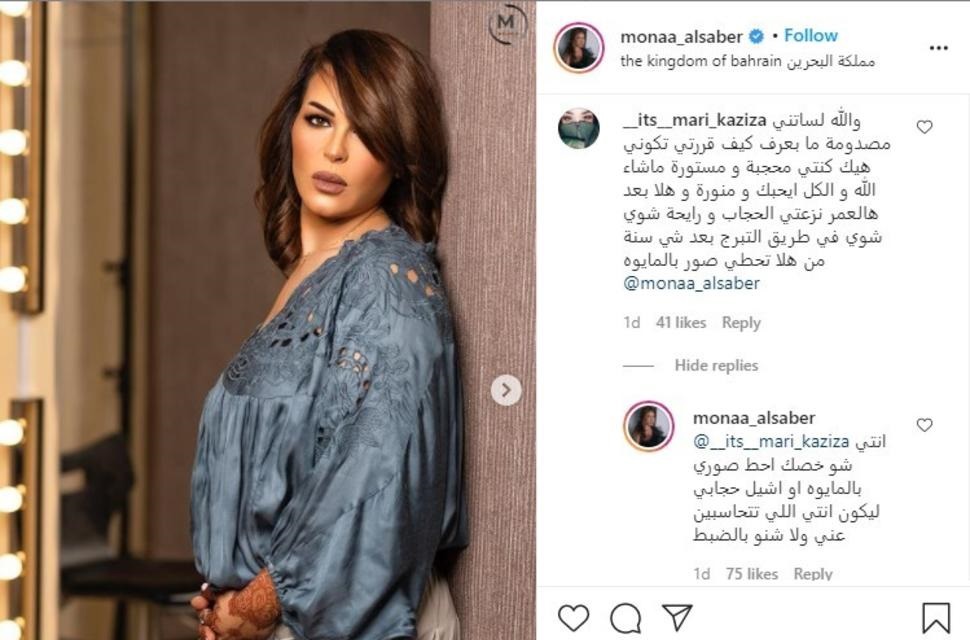This screenshot has width=970, height=640.
Task: Open monaa_alsaber header profile picture
Action: click(x=579, y=48)
